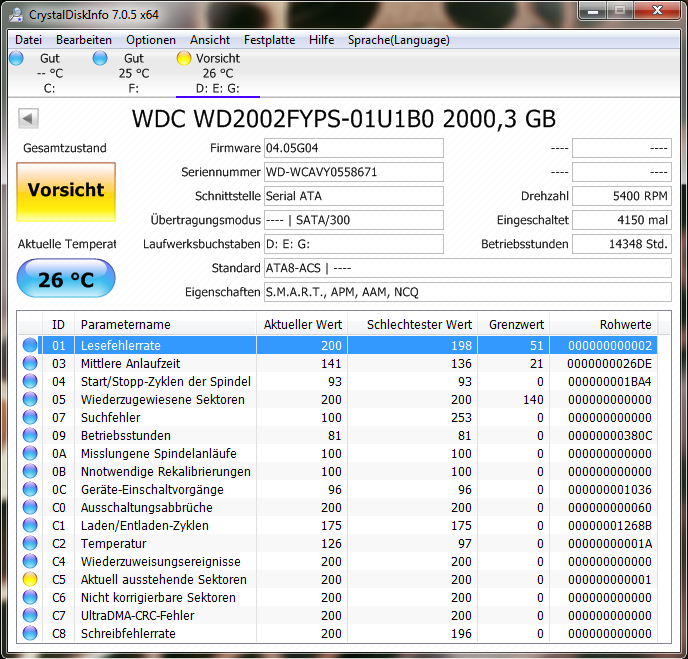Click status orb of Suchfehler row
688x659 pixels.
[x=30, y=417]
